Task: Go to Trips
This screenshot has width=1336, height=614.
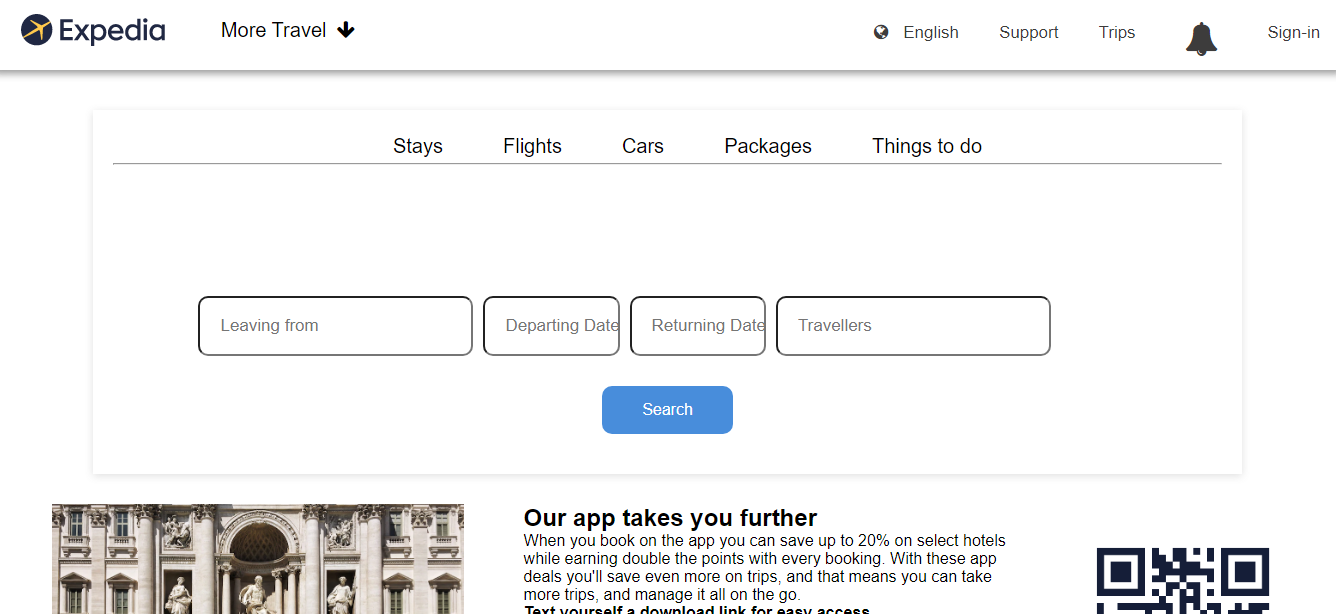Action: tap(1116, 32)
